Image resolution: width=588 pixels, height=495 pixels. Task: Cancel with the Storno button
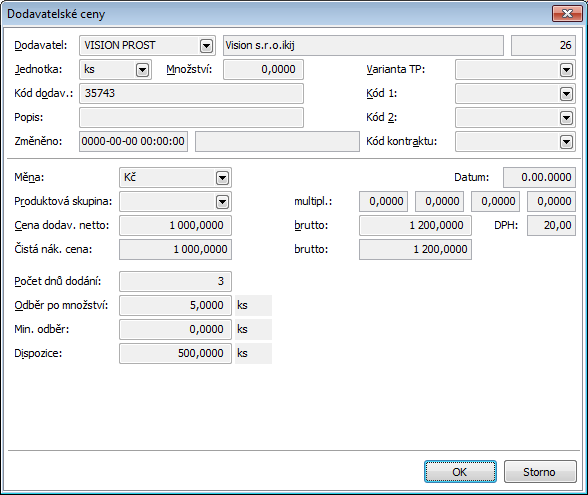point(540,472)
